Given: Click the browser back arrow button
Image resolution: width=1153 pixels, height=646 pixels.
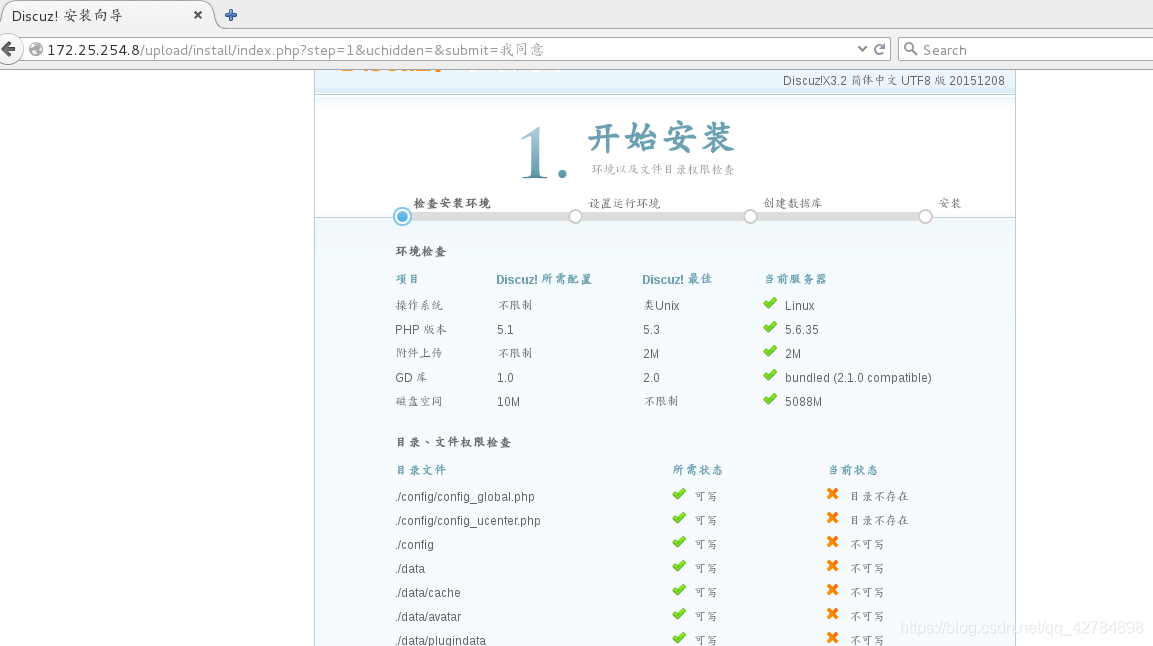Looking at the screenshot, I should click(x=9, y=49).
